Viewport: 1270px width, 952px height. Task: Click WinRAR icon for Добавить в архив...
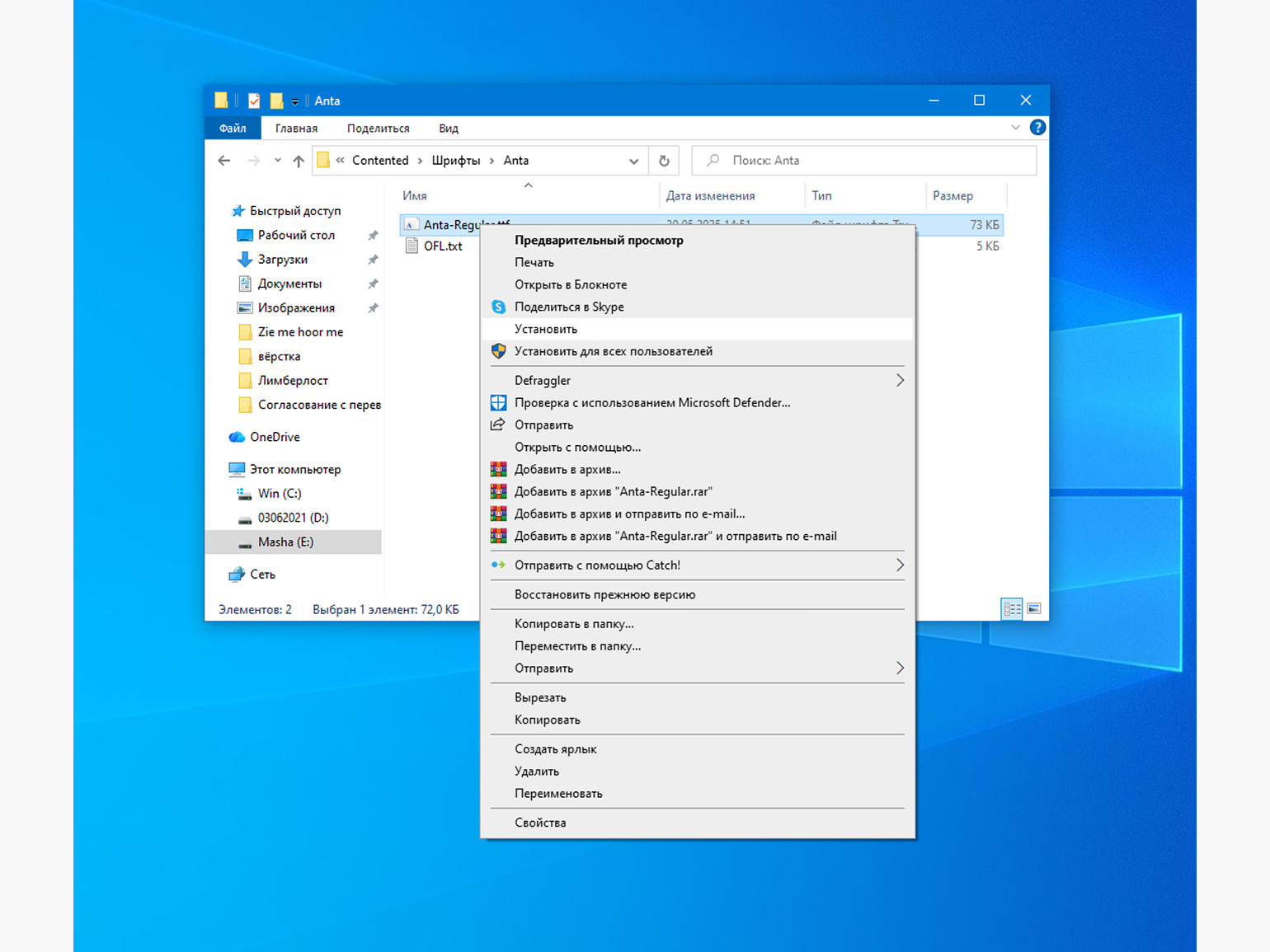pyautogui.click(x=498, y=470)
